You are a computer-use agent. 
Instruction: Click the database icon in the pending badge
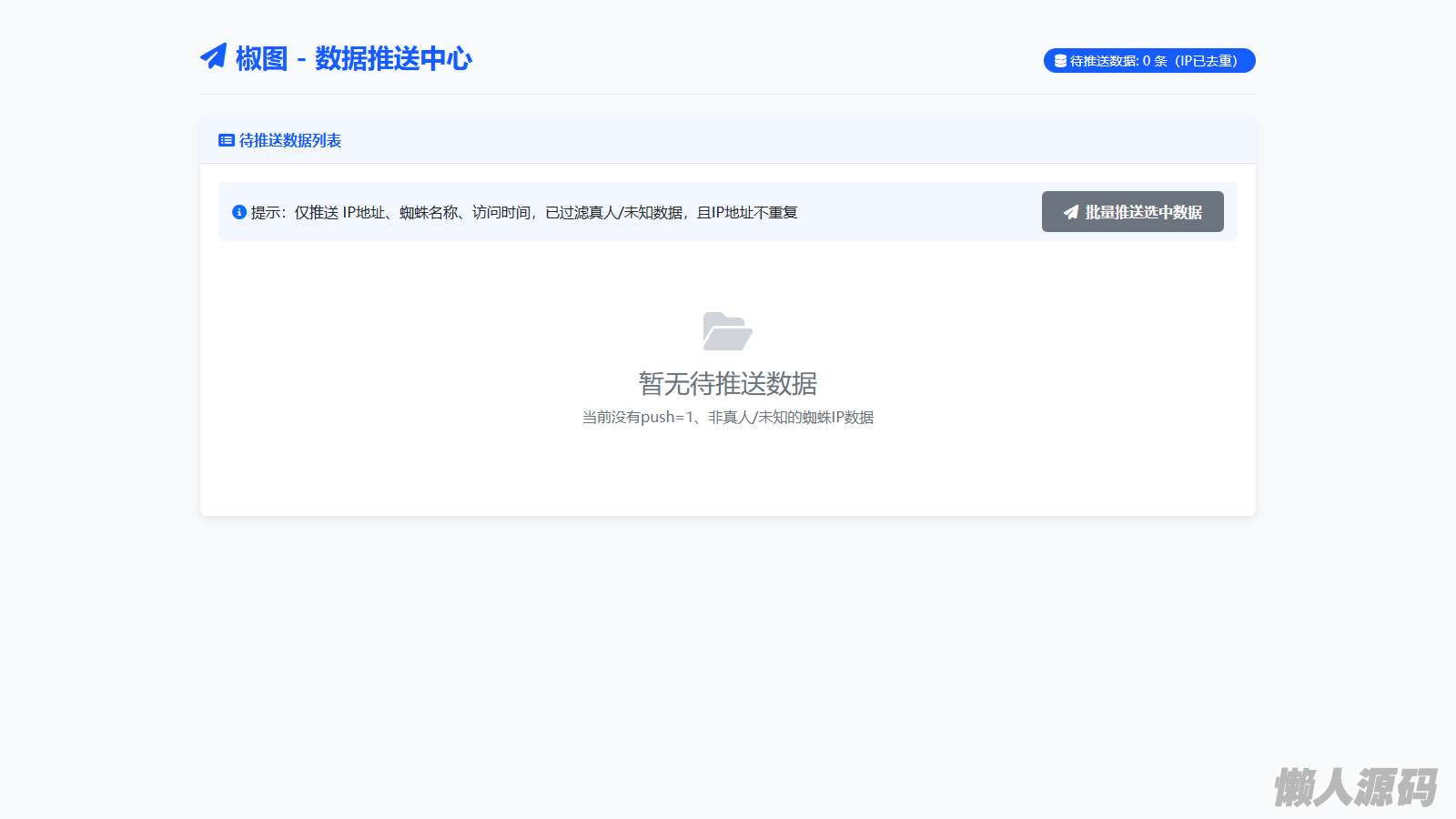[x=1060, y=61]
